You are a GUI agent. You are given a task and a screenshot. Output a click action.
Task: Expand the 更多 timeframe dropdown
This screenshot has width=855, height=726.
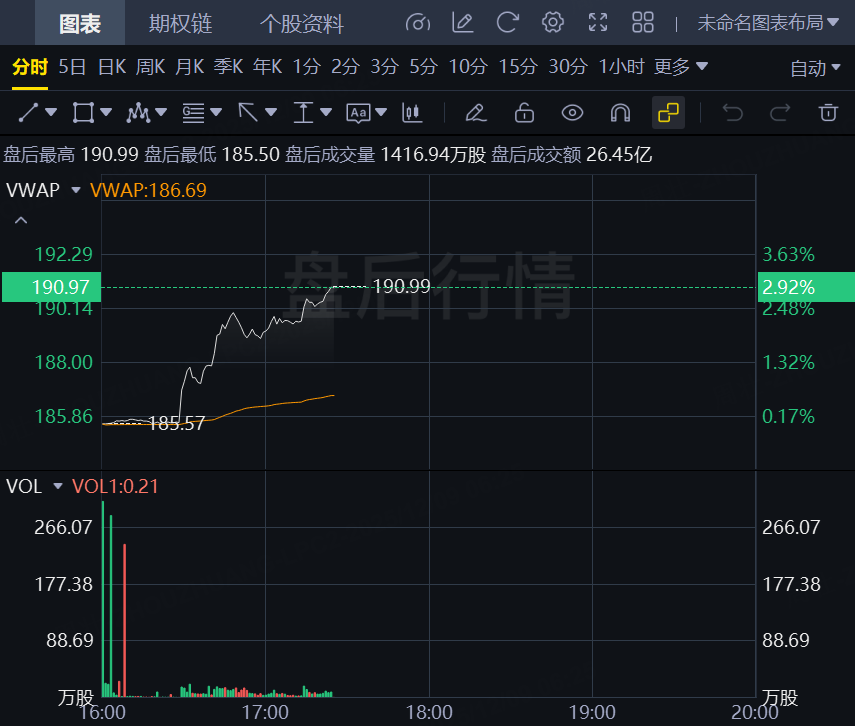[x=680, y=67]
